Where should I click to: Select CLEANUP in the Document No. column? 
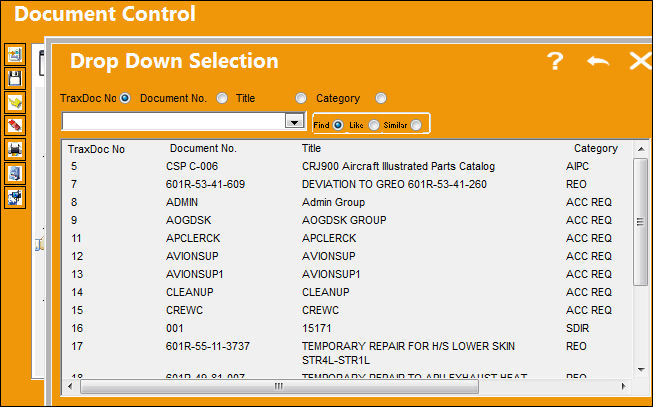(x=189, y=292)
